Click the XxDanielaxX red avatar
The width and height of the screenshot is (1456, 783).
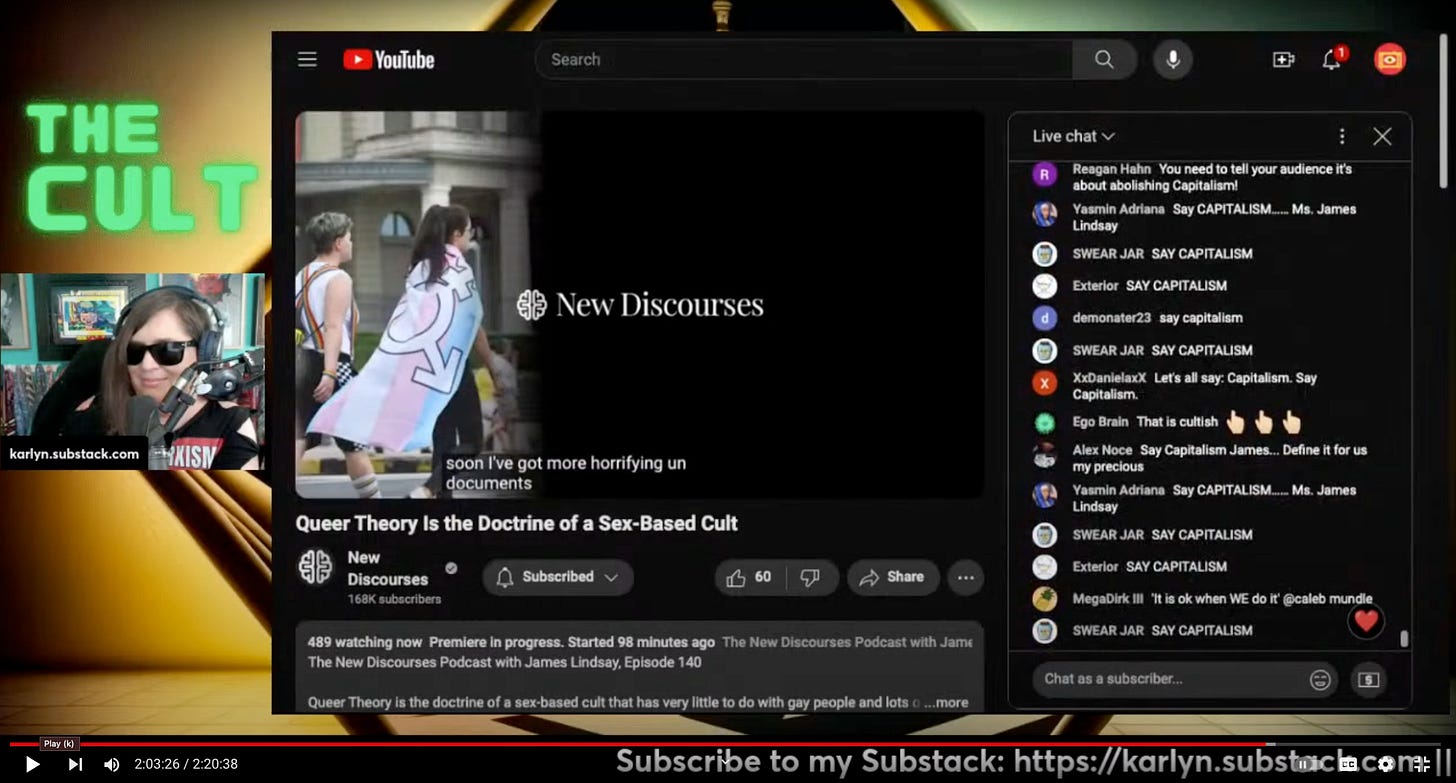1044,383
